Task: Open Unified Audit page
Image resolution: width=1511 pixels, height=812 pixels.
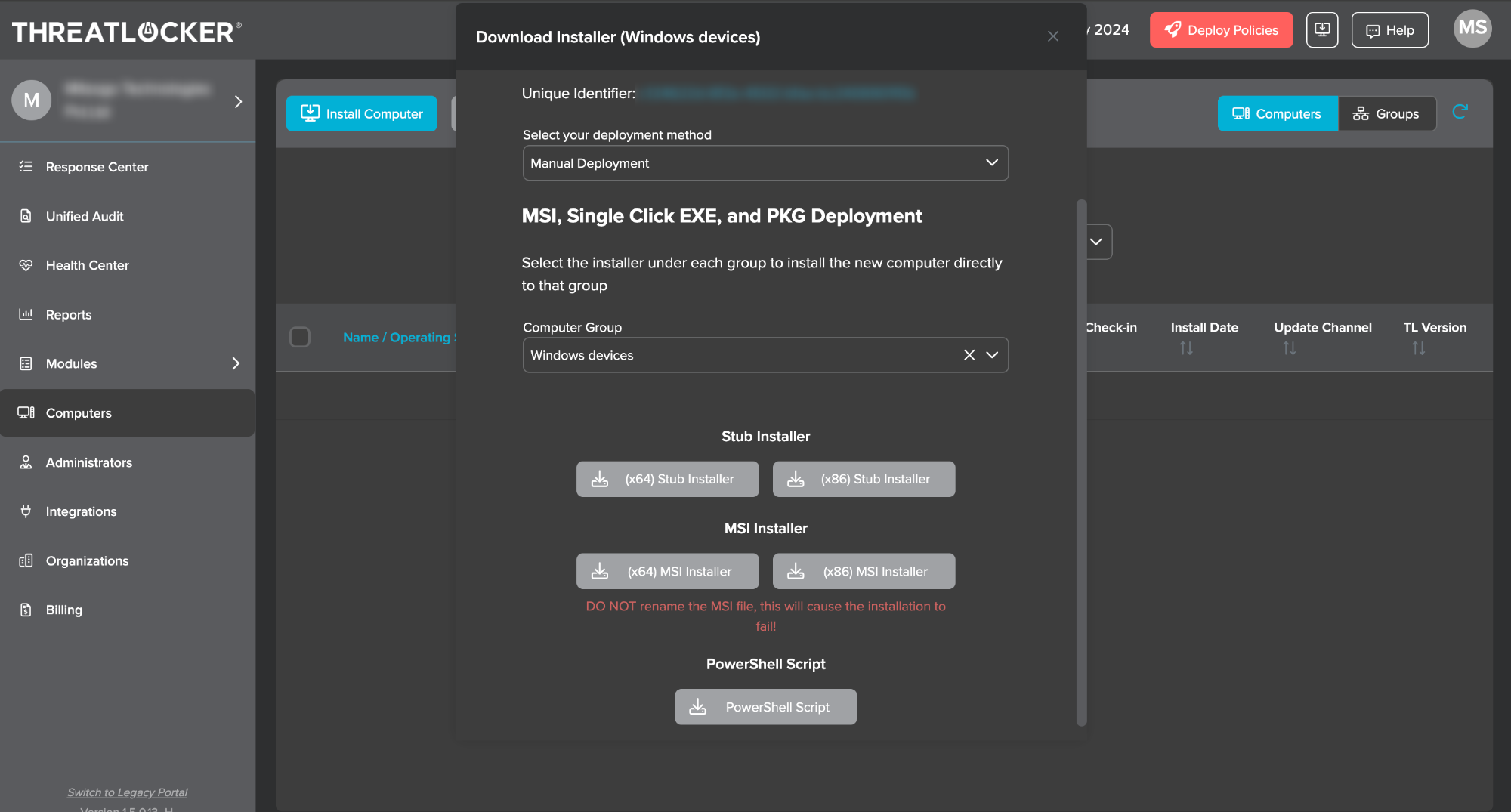Action: coord(127,216)
